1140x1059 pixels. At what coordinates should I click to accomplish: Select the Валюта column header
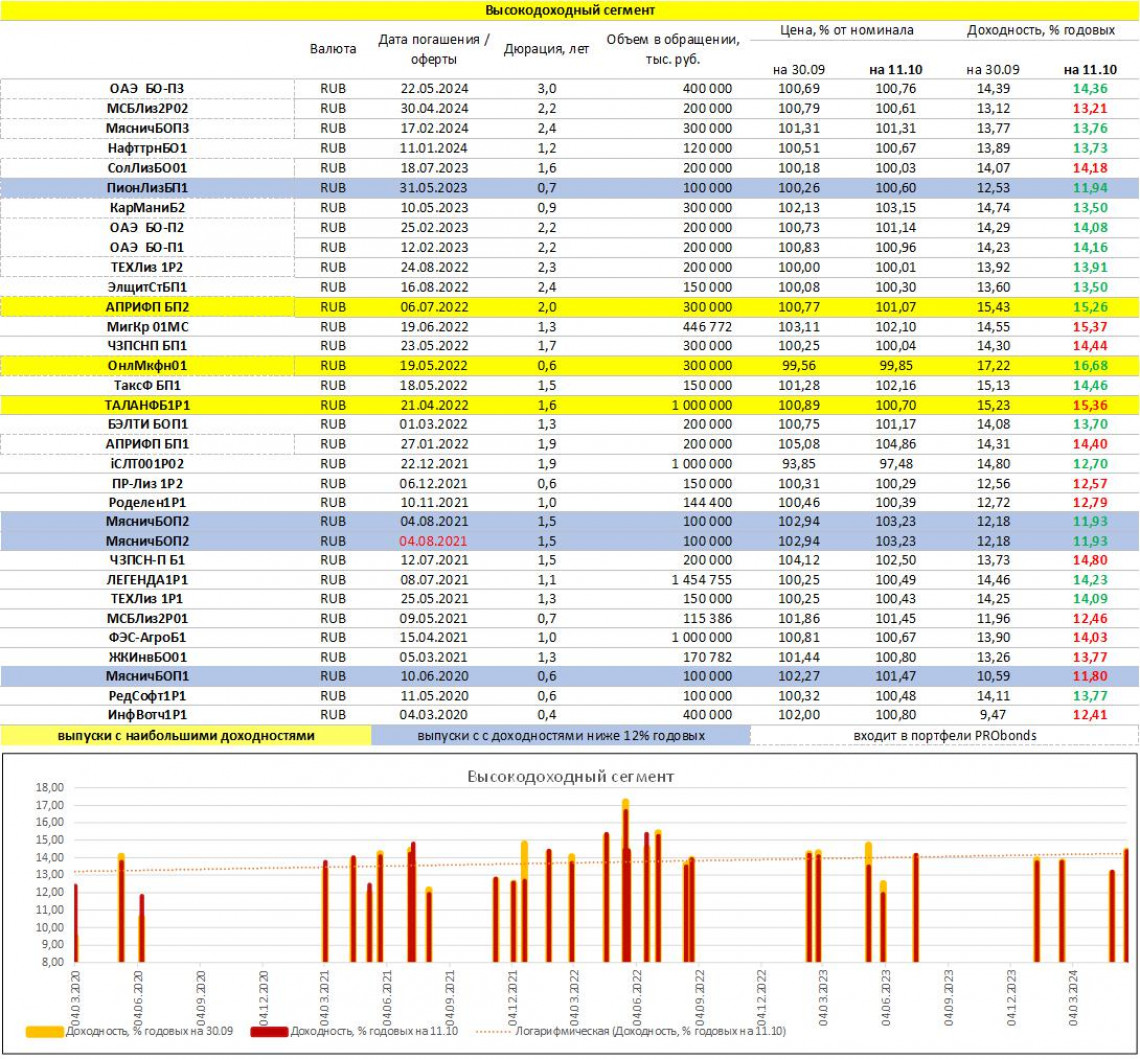click(x=332, y=48)
